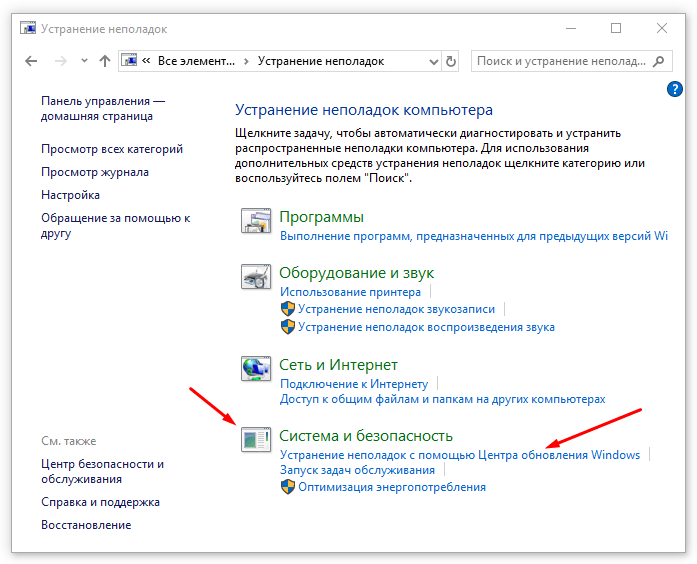
Task: Navigate back with the back arrow
Action: tap(29, 61)
